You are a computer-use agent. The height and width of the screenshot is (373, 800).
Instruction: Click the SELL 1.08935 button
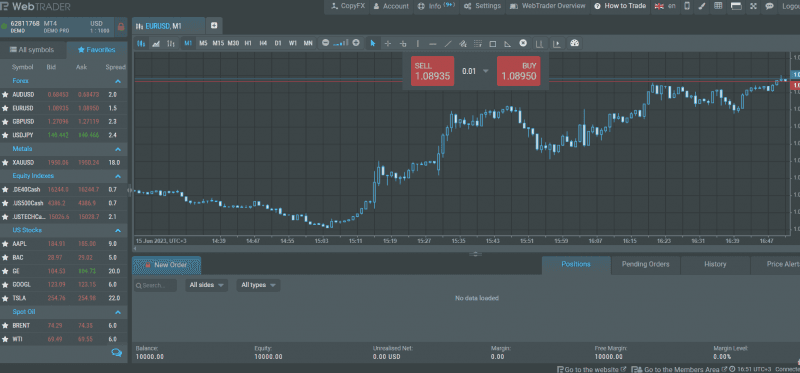click(432, 71)
